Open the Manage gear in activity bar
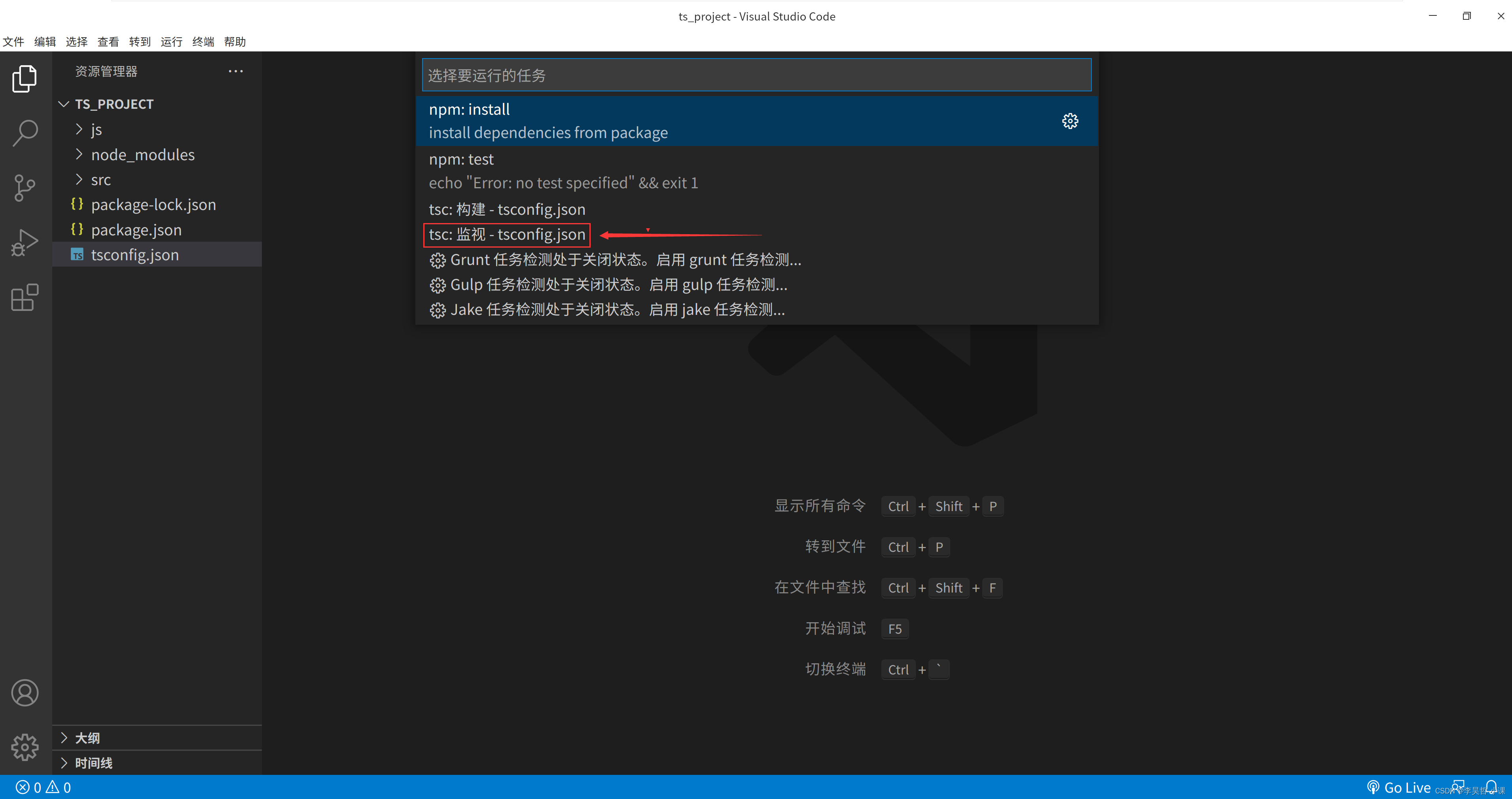The height and width of the screenshot is (799, 1512). click(25, 747)
